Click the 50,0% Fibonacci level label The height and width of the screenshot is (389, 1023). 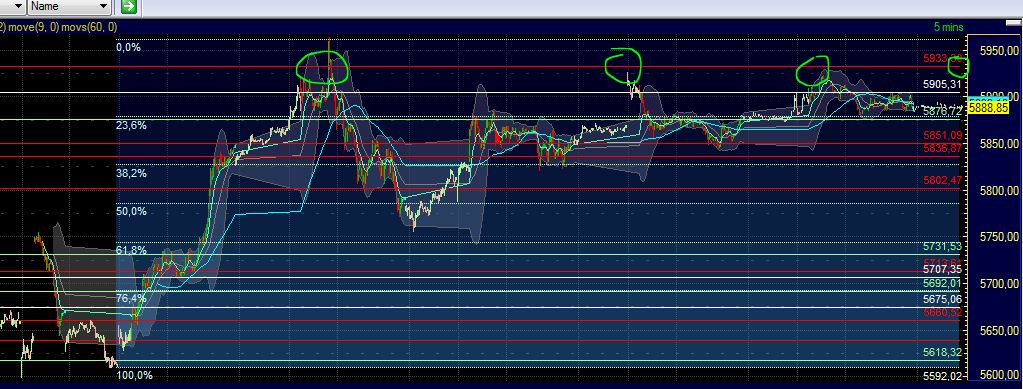(131, 211)
